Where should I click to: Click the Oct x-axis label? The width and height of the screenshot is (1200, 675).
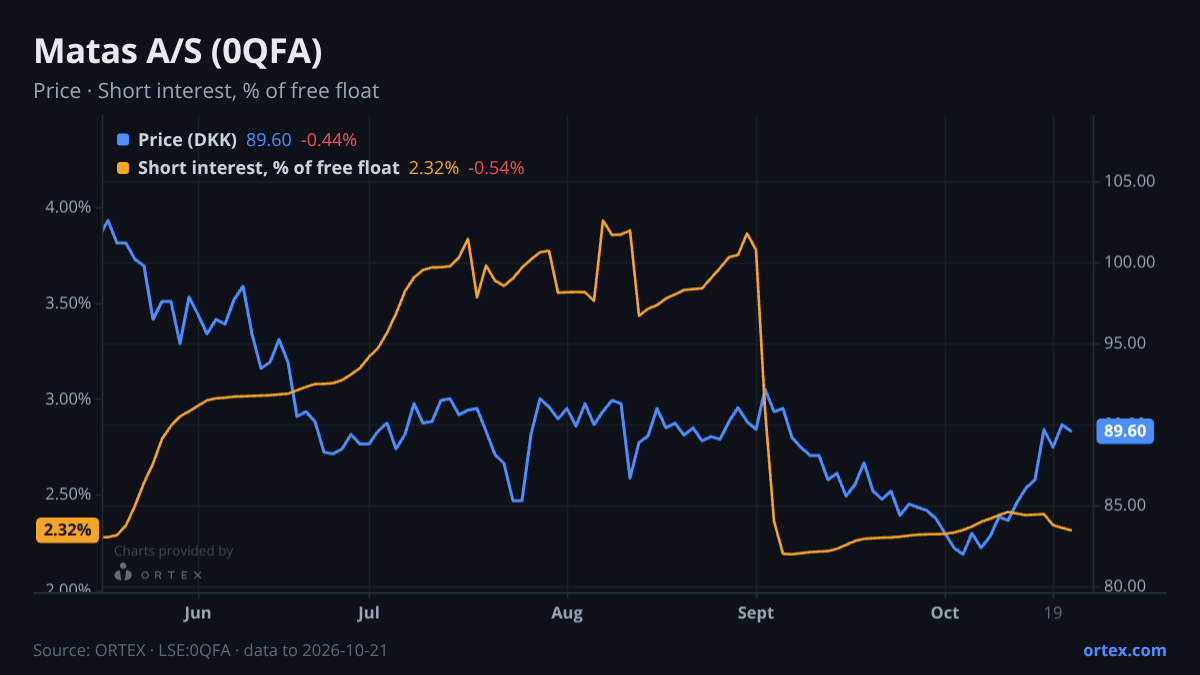point(944,612)
